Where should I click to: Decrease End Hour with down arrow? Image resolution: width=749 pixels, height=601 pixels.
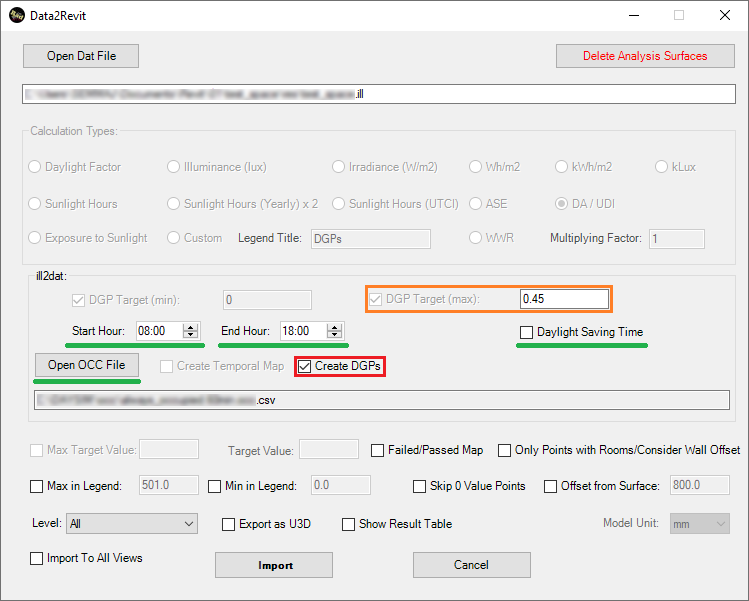coord(334,335)
